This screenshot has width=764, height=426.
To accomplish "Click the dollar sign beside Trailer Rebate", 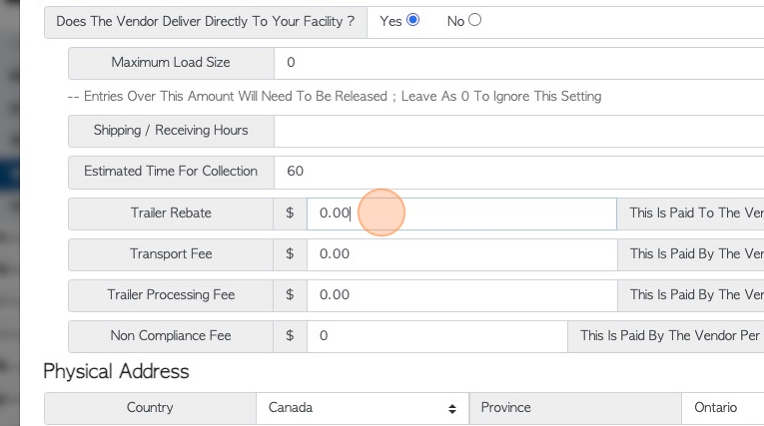I will pyautogui.click(x=290, y=213).
